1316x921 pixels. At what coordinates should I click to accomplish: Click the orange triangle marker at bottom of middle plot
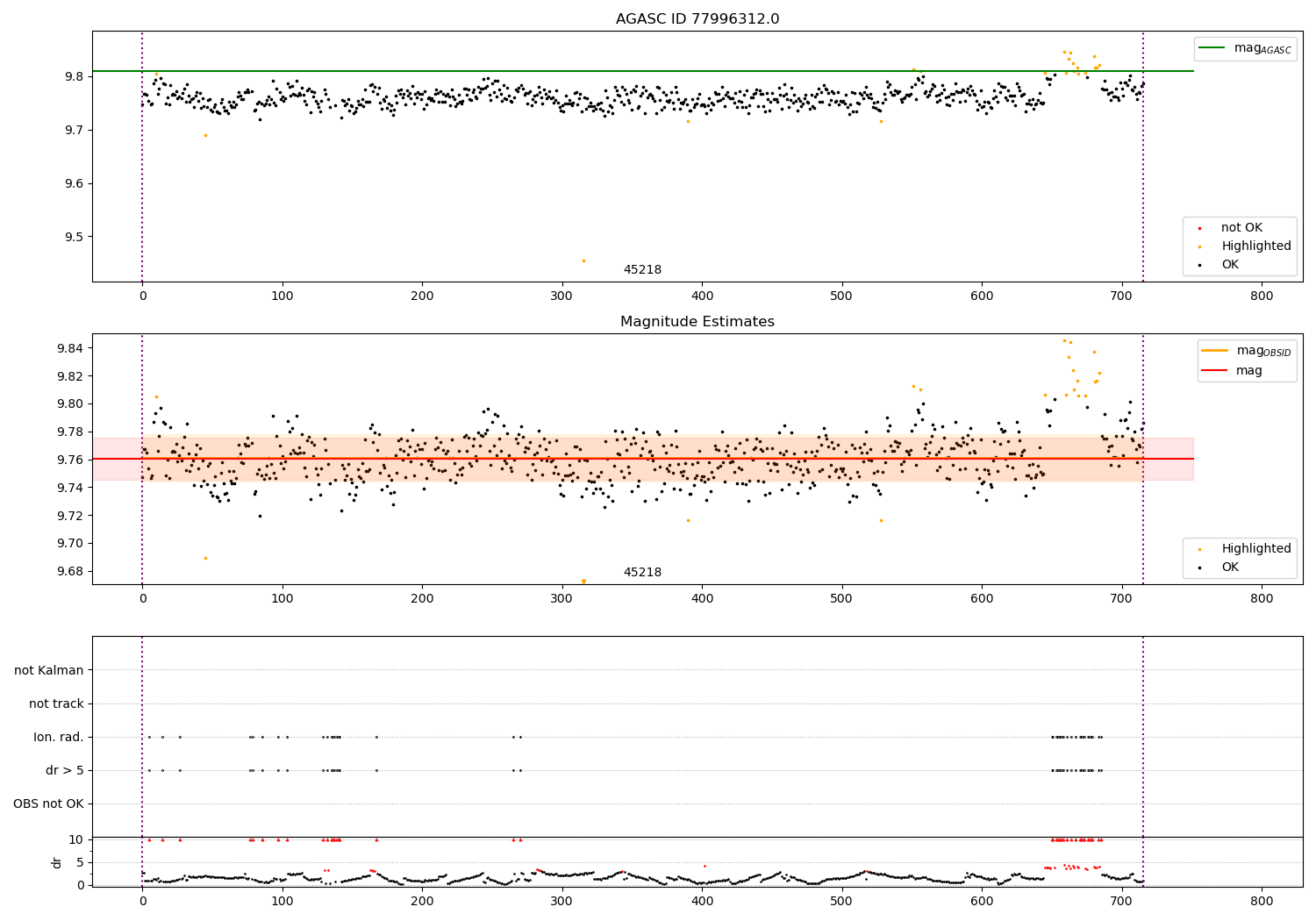[583, 582]
